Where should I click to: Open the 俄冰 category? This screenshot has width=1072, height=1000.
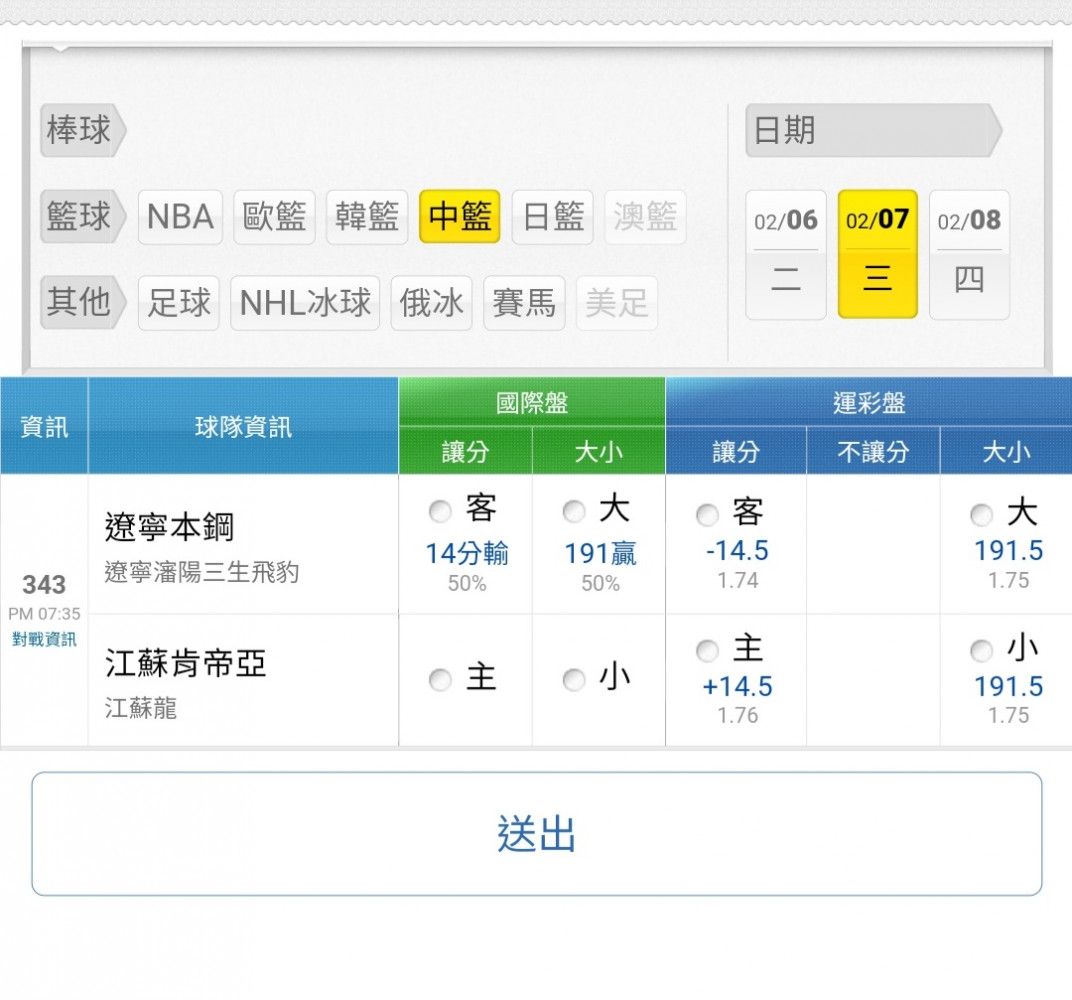coord(431,303)
